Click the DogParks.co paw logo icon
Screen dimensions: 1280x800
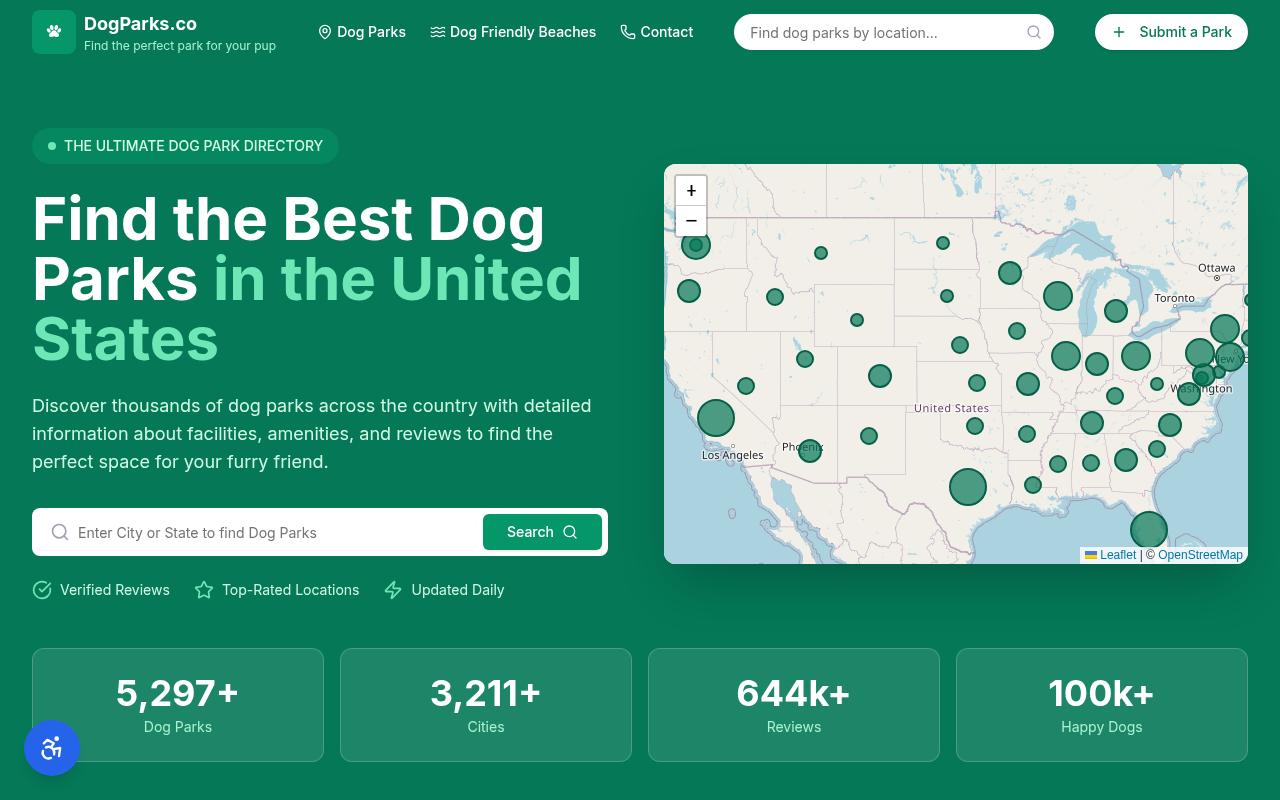54,32
